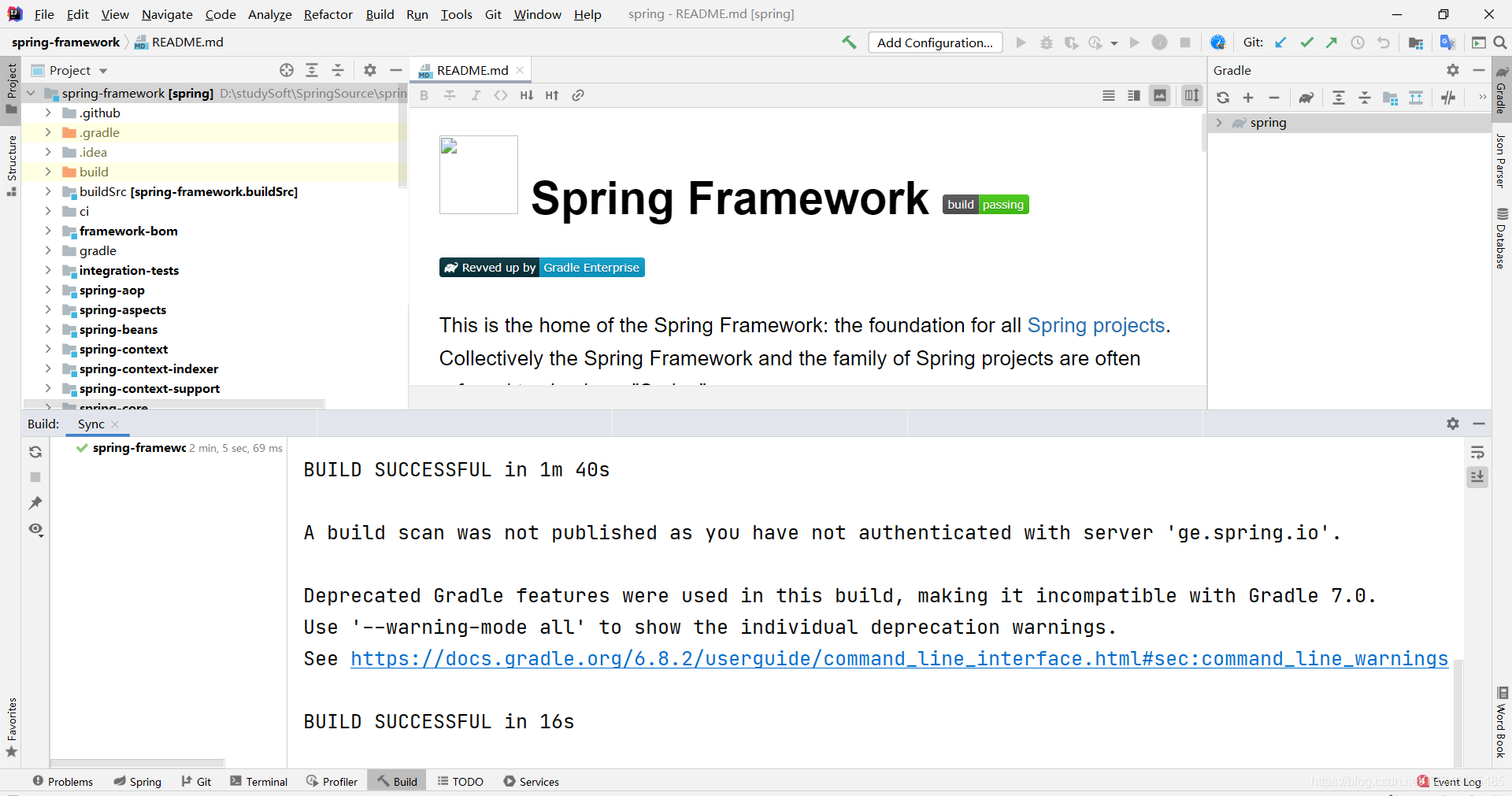This screenshot has width=1512, height=796.
Task: Toggle Gradle offline mode
Action: 1448,98
